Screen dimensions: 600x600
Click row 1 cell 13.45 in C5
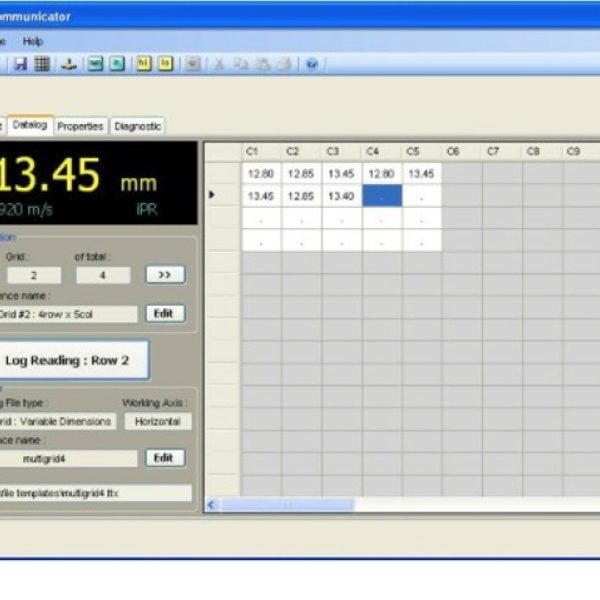point(422,174)
